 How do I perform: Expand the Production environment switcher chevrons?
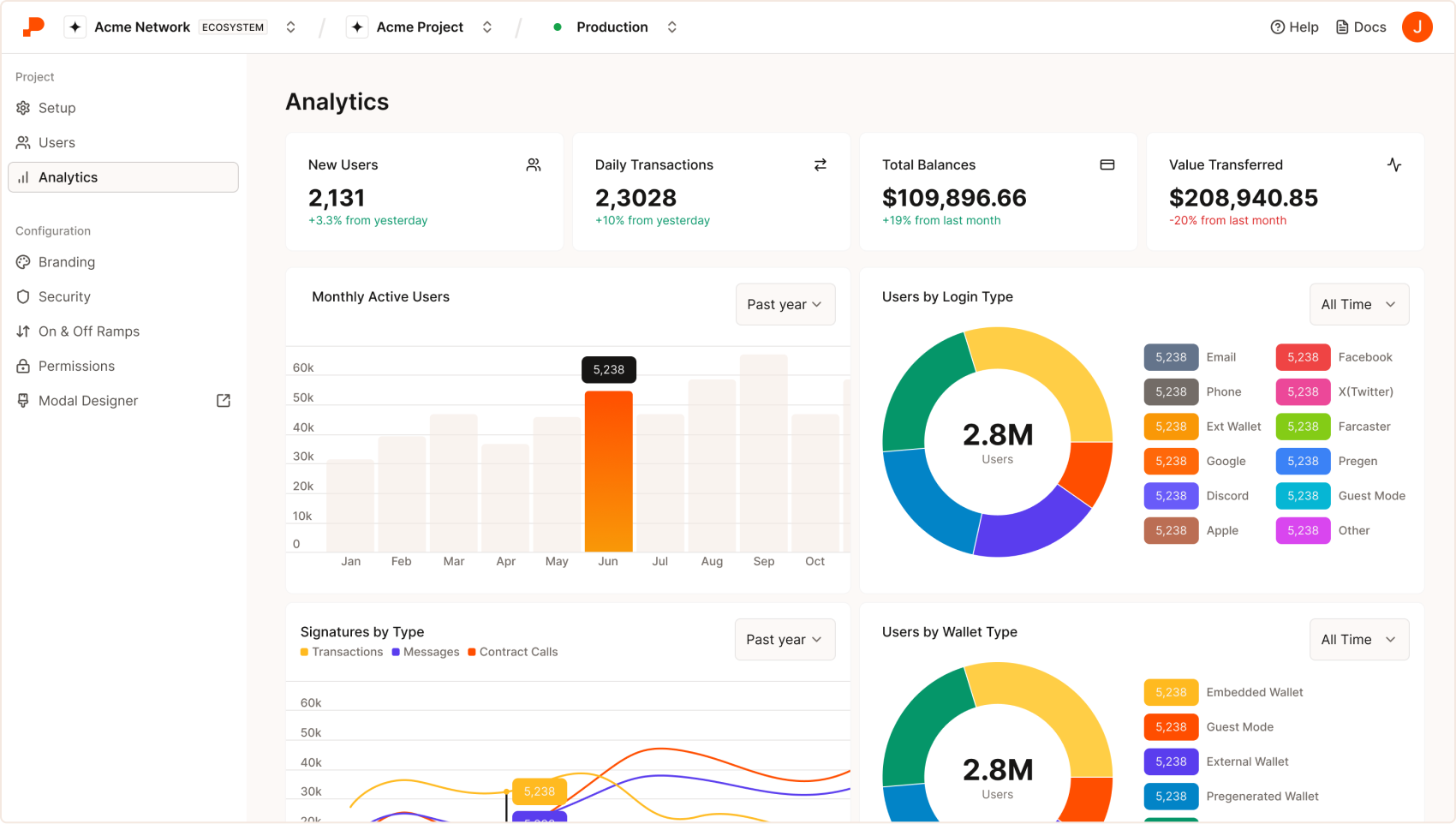tap(672, 27)
